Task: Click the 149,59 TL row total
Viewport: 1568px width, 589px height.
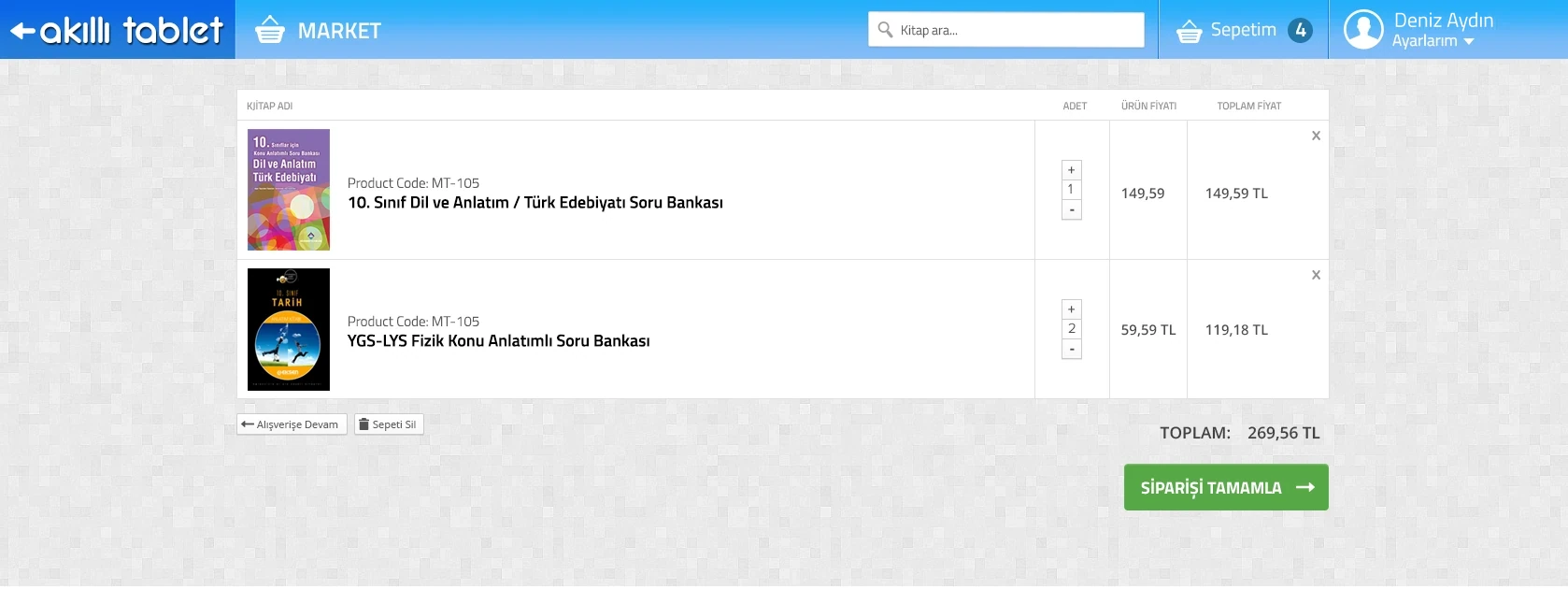Action: pos(1236,194)
